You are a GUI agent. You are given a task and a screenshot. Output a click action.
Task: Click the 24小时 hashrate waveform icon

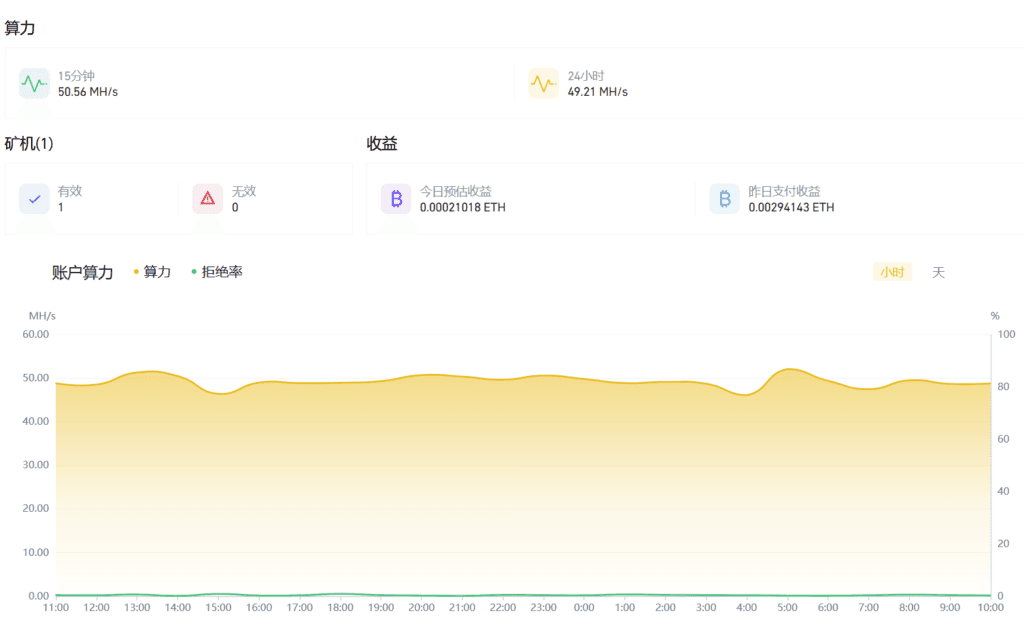(x=543, y=85)
